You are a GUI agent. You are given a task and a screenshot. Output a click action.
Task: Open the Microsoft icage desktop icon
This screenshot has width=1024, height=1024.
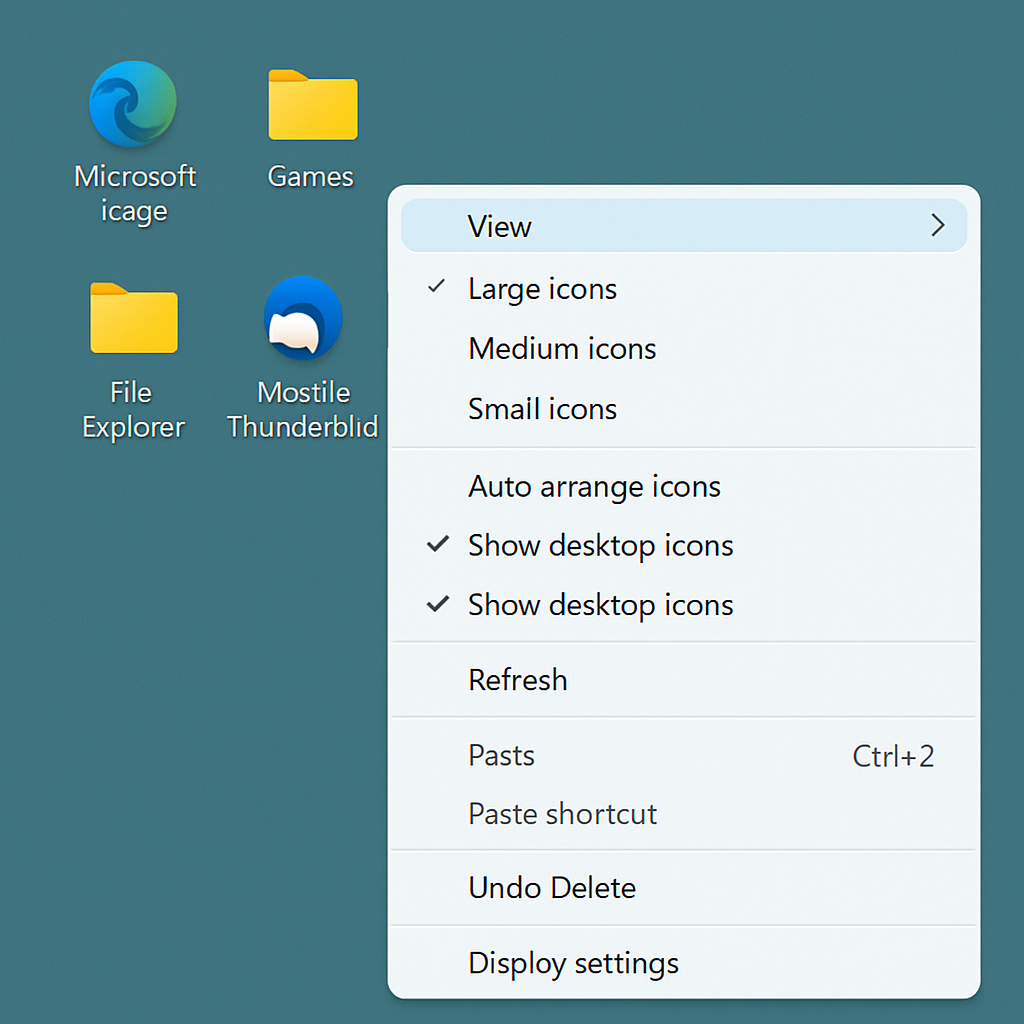[133, 104]
